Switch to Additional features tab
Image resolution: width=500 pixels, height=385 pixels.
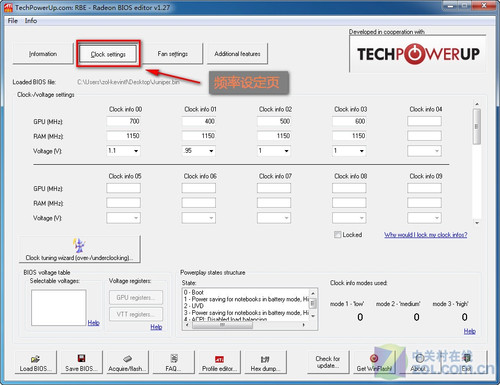(x=237, y=54)
